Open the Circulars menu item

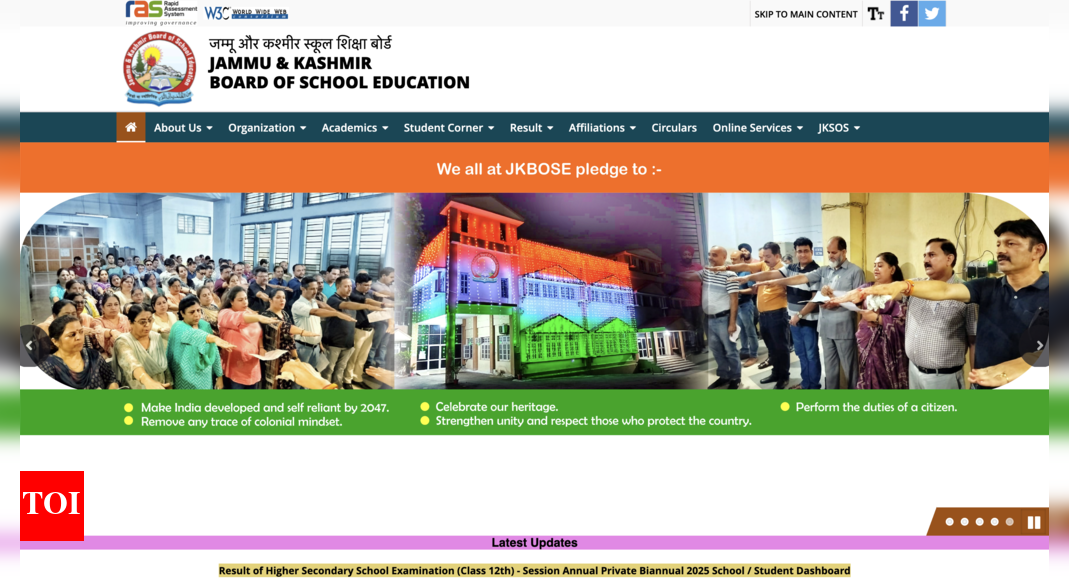674,127
